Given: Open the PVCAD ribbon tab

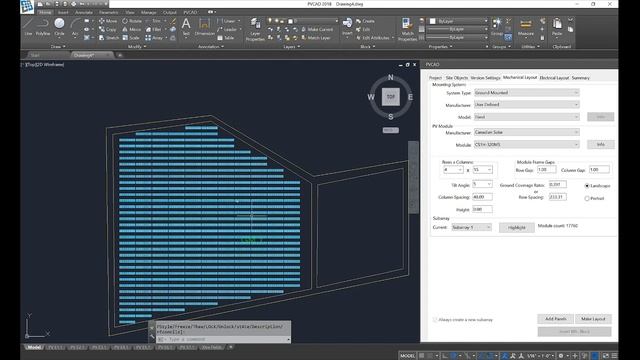Looking at the screenshot, I should (x=190, y=12).
